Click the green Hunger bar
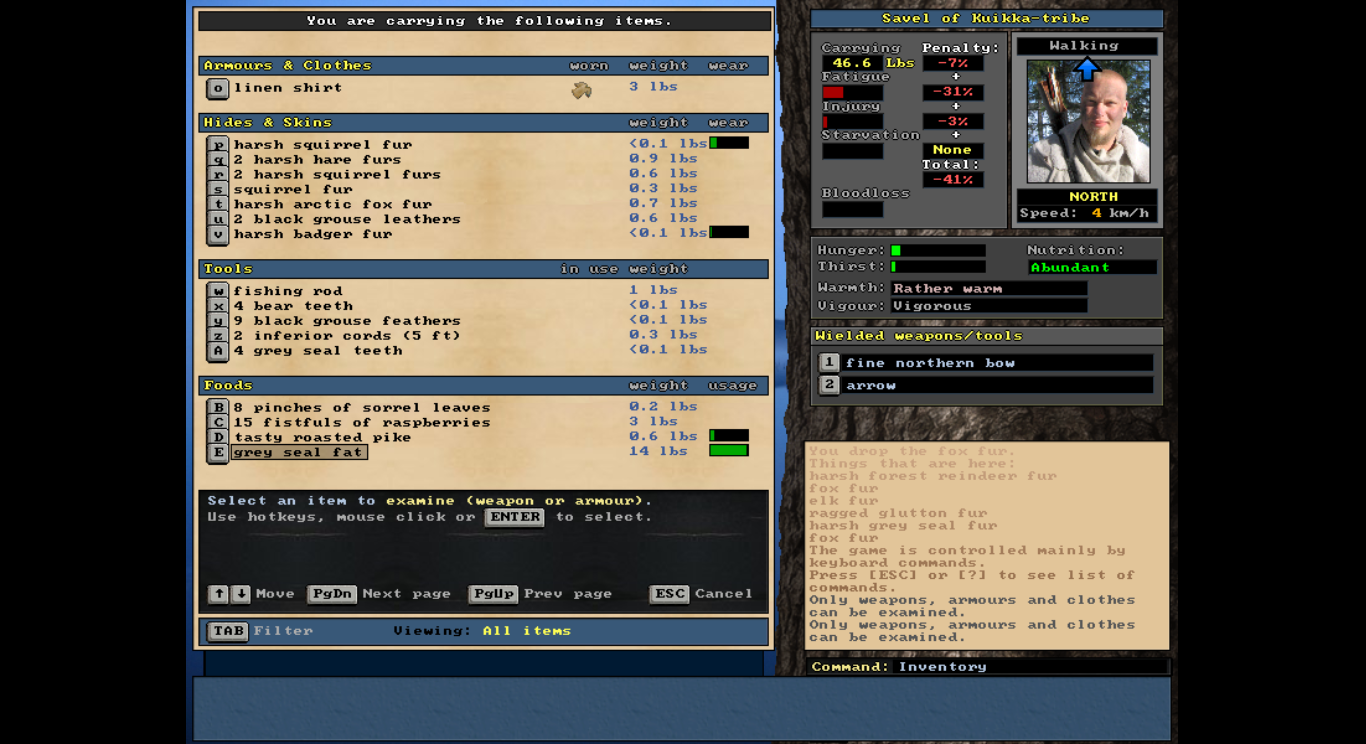 coord(938,250)
